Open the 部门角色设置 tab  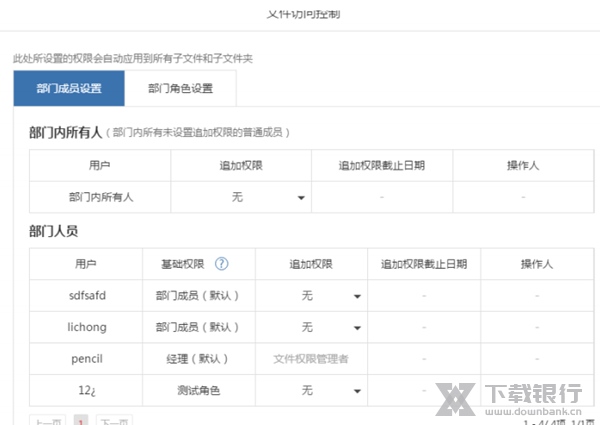coord(181,88)
